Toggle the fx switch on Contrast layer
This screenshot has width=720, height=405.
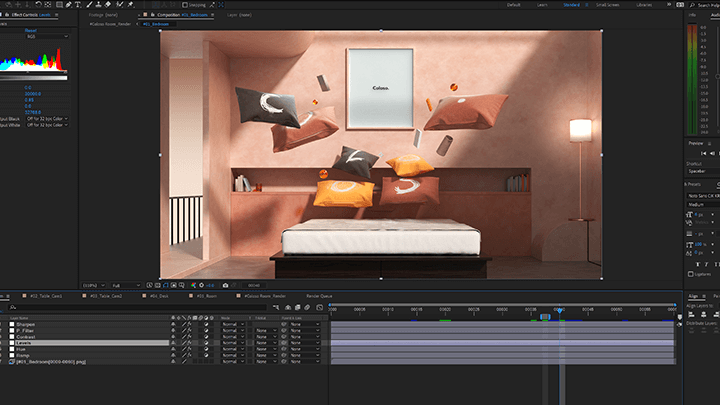click(189, 337)
